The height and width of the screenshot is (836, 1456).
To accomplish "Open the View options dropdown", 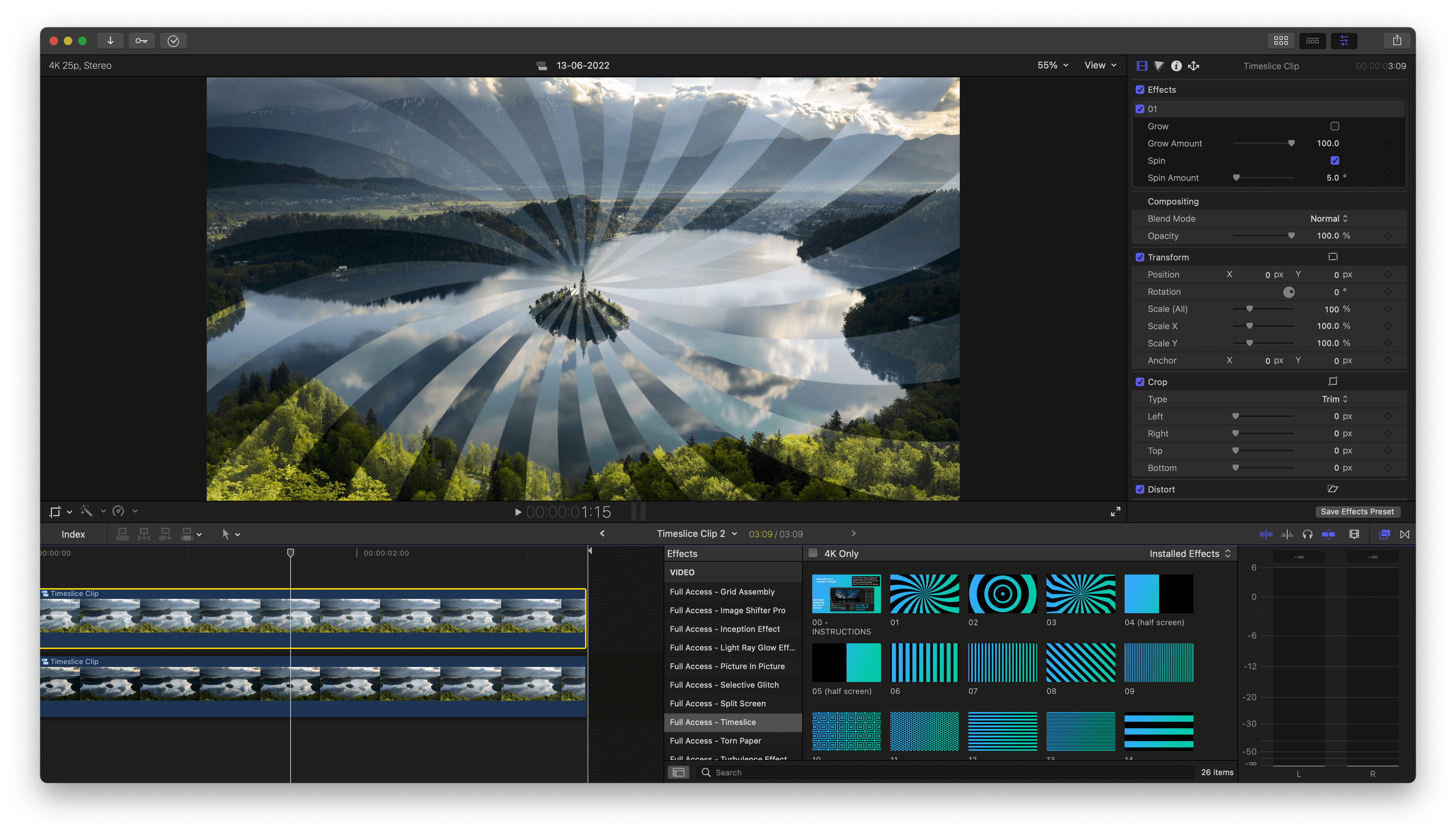I will (x=1100, y=65).
